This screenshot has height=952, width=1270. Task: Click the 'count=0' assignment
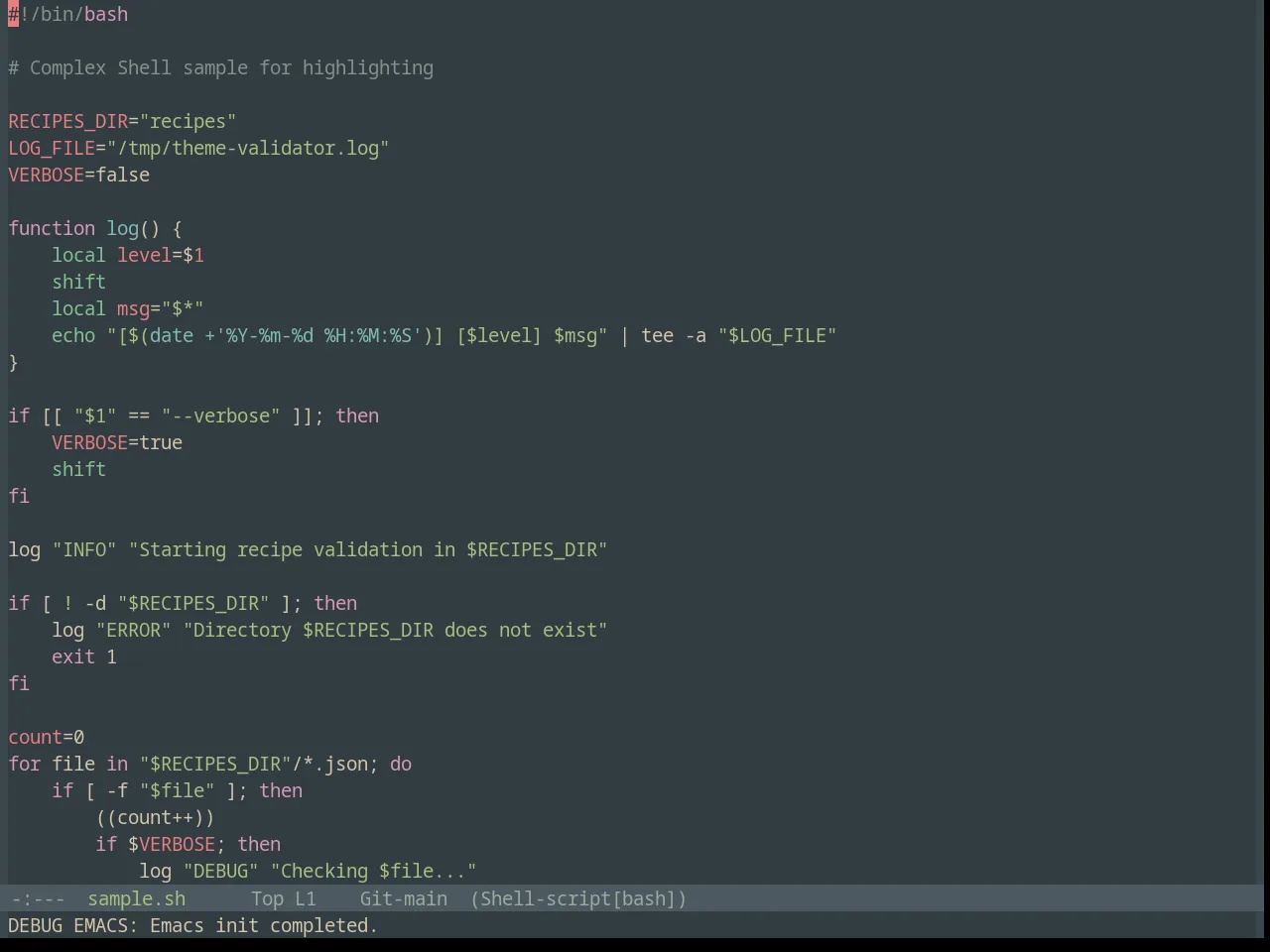pyautogui.click(x=47, y=737)
